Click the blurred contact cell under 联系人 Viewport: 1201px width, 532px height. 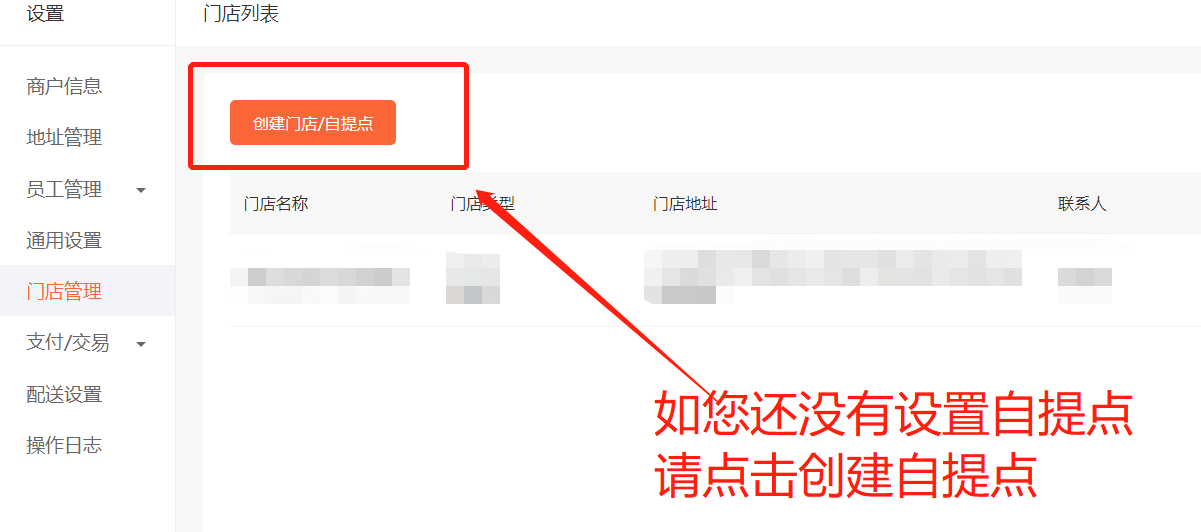point(1085,286)
